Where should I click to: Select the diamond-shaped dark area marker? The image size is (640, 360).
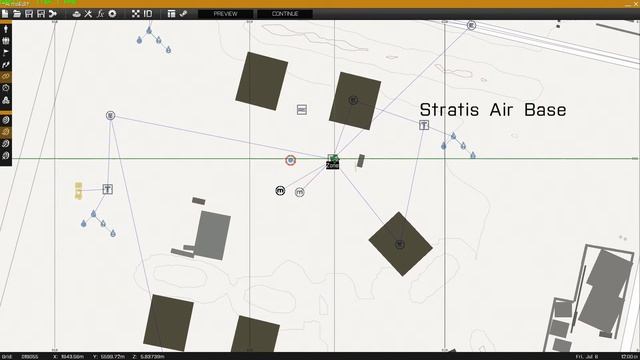[x=400, y=244]
